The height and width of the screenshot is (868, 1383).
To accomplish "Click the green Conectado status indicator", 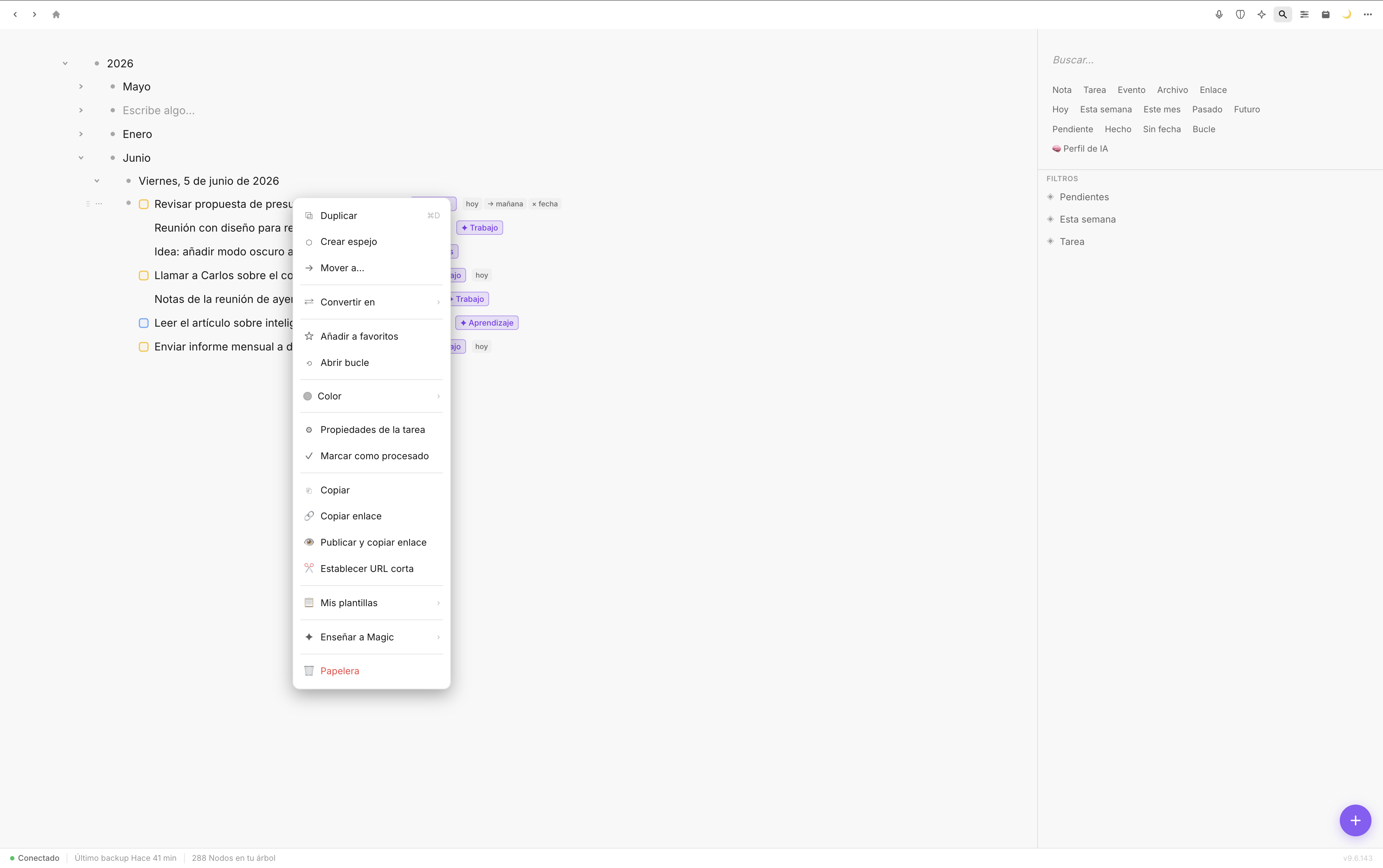I will tap(35, 858).
